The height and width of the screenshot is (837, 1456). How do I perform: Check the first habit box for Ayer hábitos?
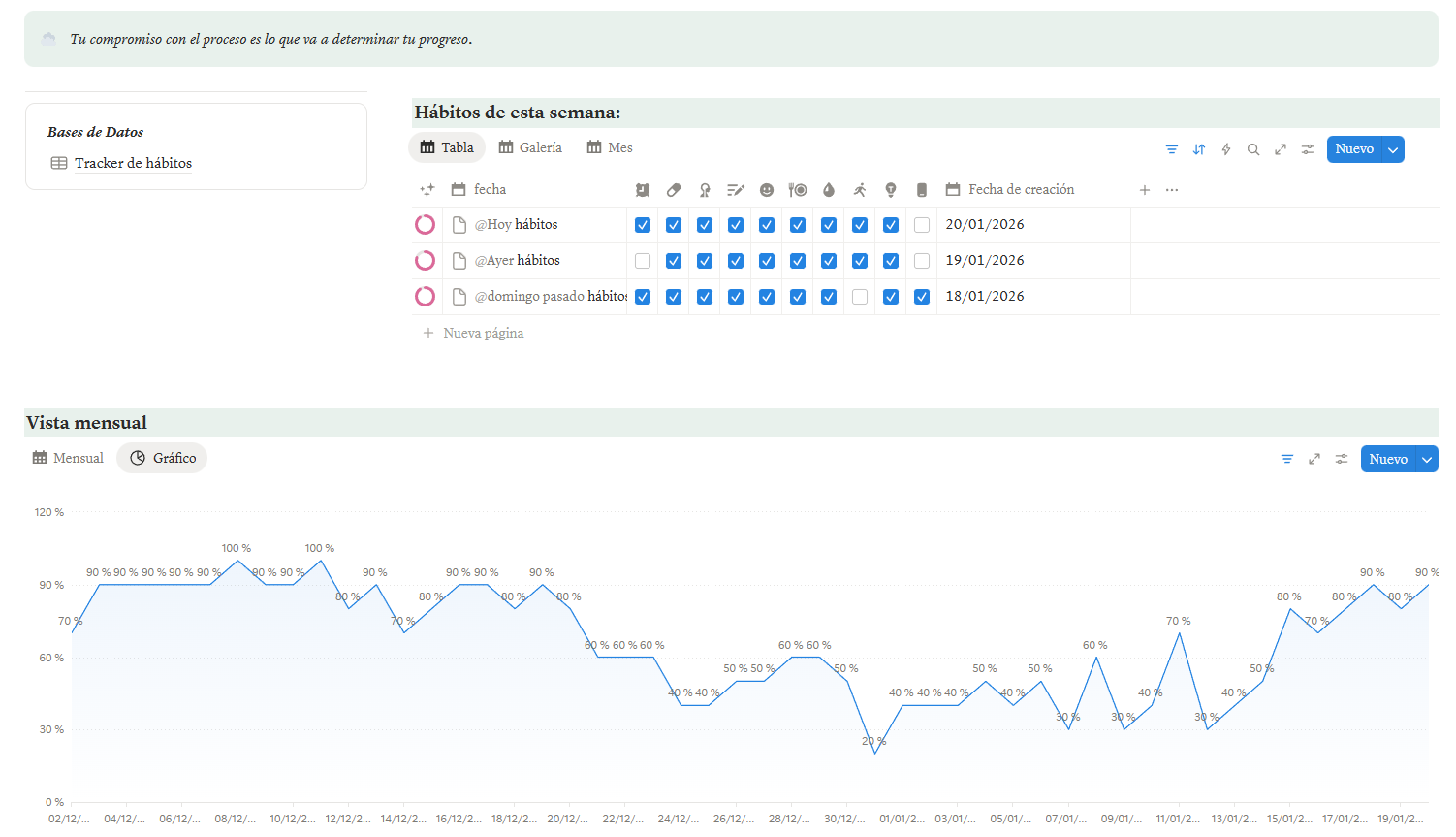click(x=643, y=261)
